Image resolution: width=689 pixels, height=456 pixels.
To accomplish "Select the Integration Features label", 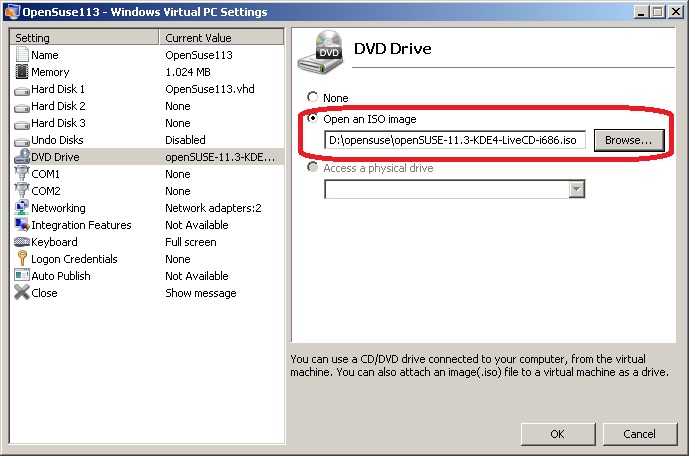I will click(81, 225).
